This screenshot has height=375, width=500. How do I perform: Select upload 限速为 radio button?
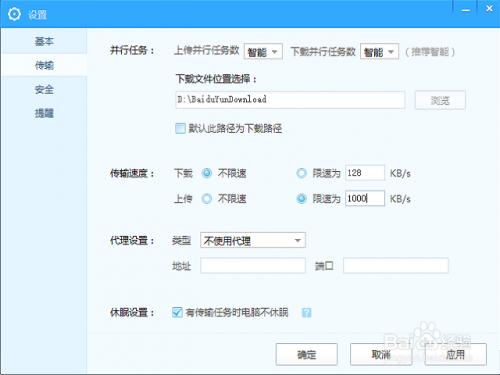coord(301,199)
